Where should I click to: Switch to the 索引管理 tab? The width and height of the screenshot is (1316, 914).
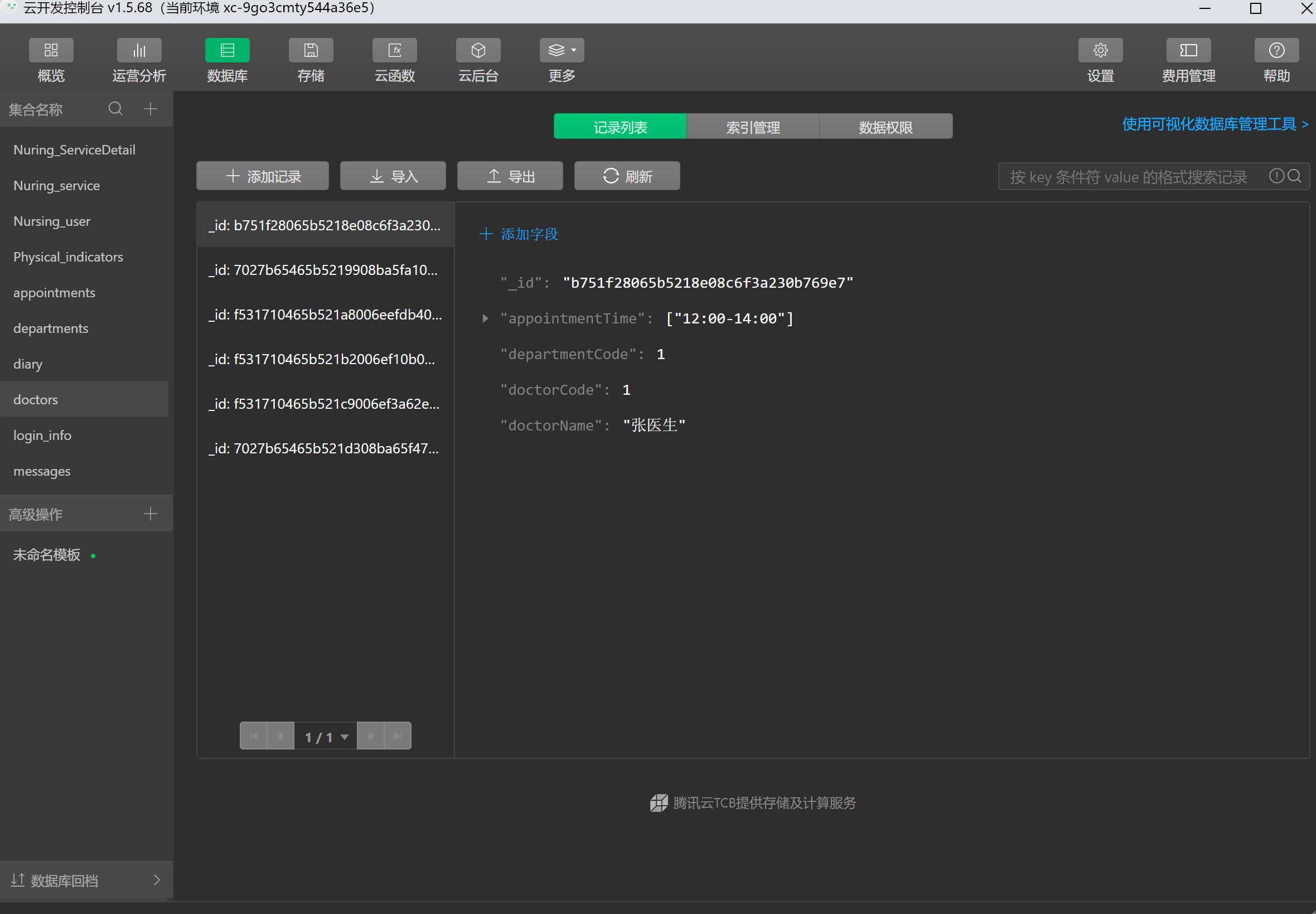[x=752, y=127]
